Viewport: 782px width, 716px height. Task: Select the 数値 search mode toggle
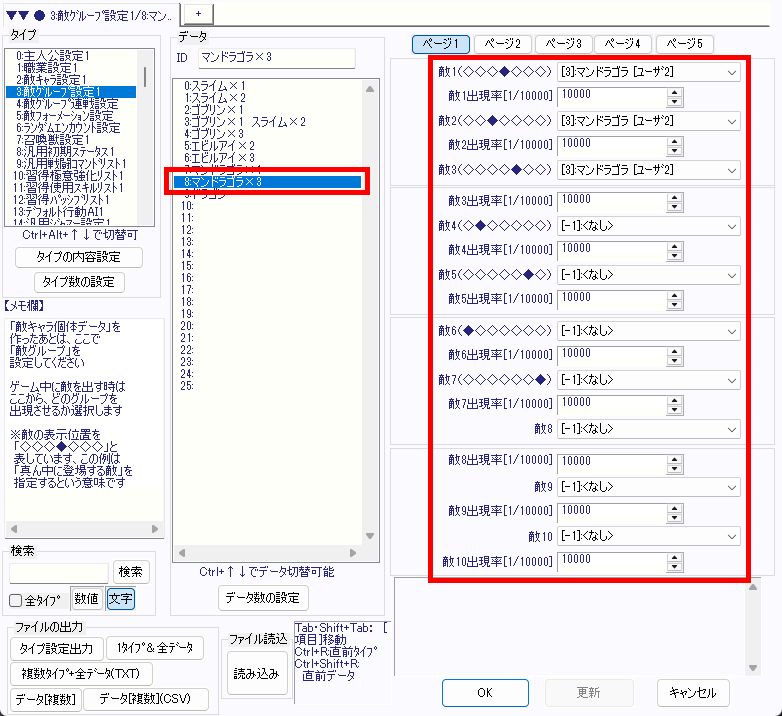pyautogui.click(x=86, y=599)
